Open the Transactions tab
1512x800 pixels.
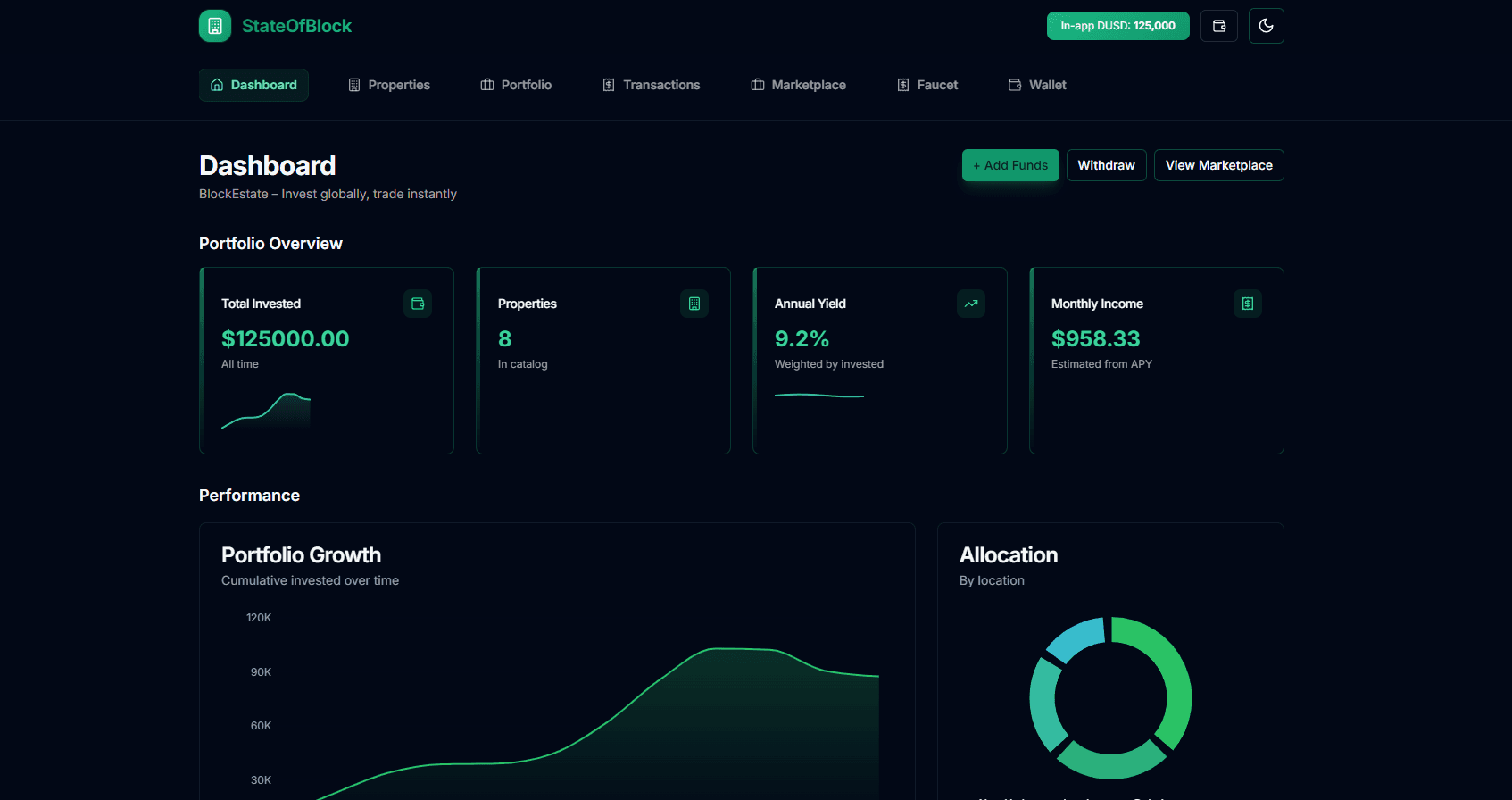click(652, 85)
